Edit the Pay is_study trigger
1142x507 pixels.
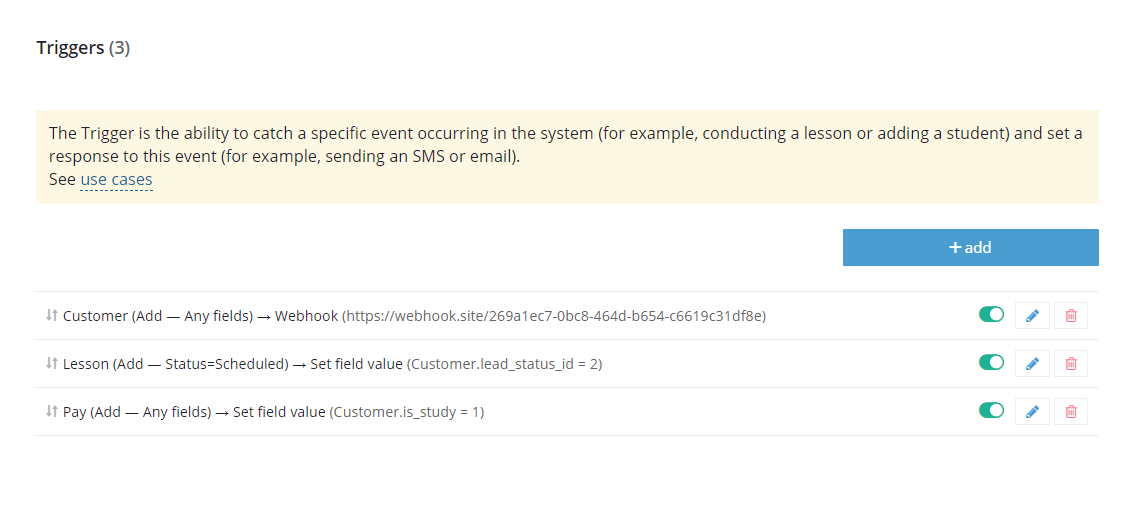(1032, 412)
